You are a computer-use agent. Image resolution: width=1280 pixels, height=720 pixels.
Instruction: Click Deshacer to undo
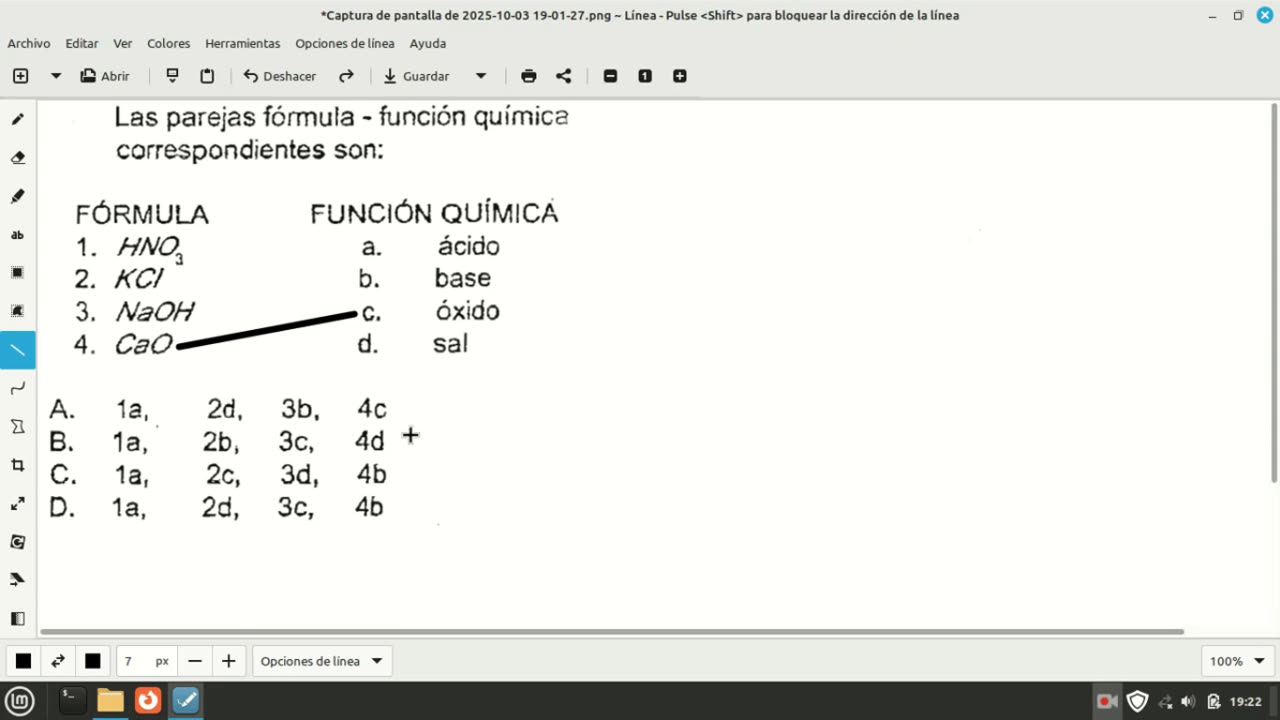coord(280,76)
